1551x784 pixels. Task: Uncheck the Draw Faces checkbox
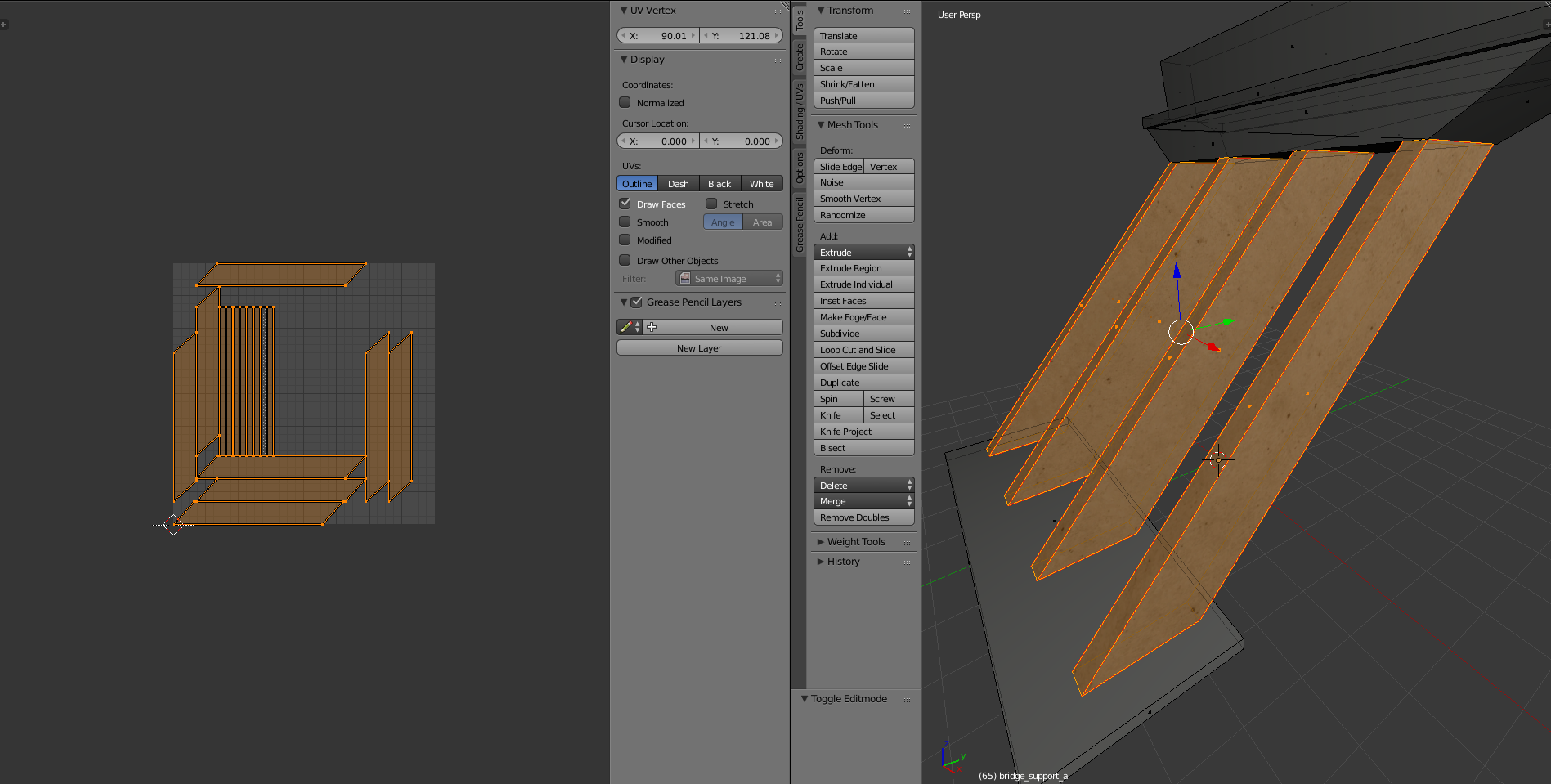(x=625, y=204)
